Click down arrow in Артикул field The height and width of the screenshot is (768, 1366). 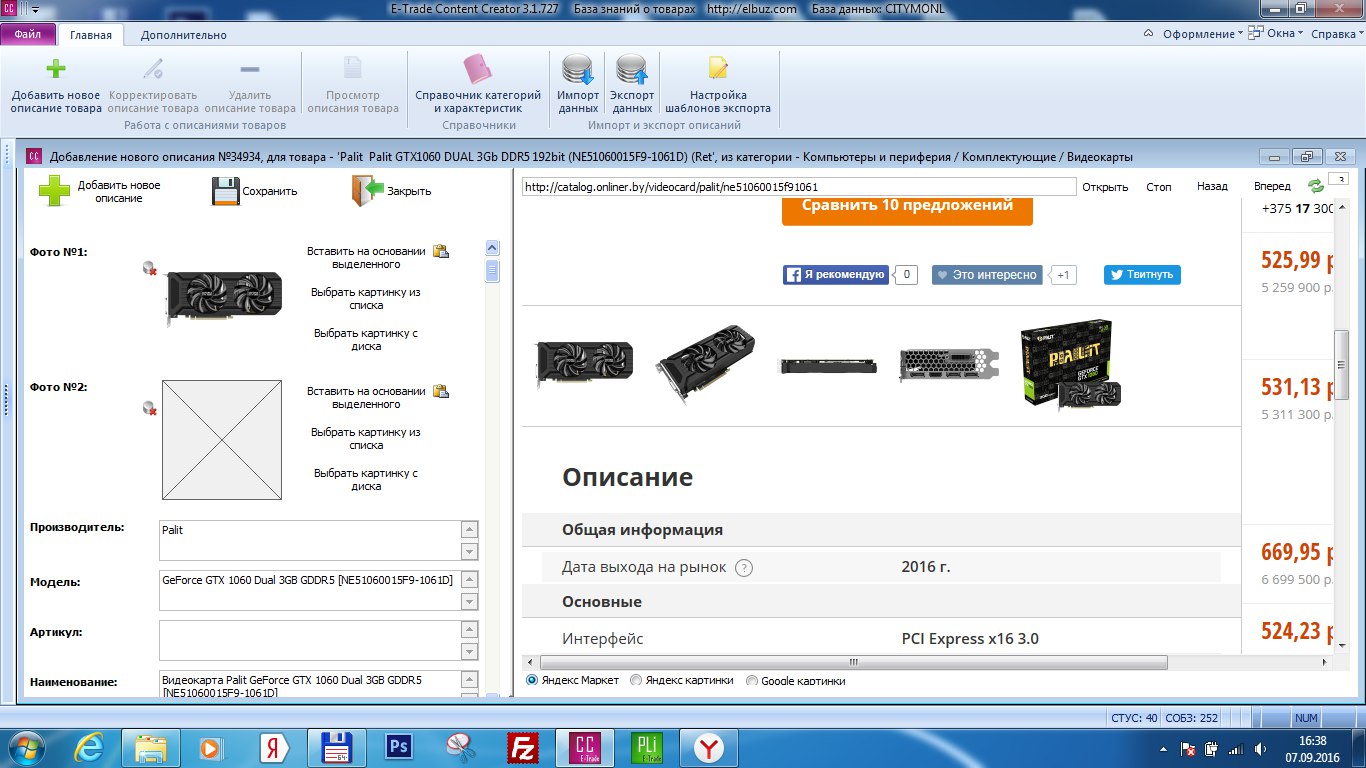coord(469,651)
